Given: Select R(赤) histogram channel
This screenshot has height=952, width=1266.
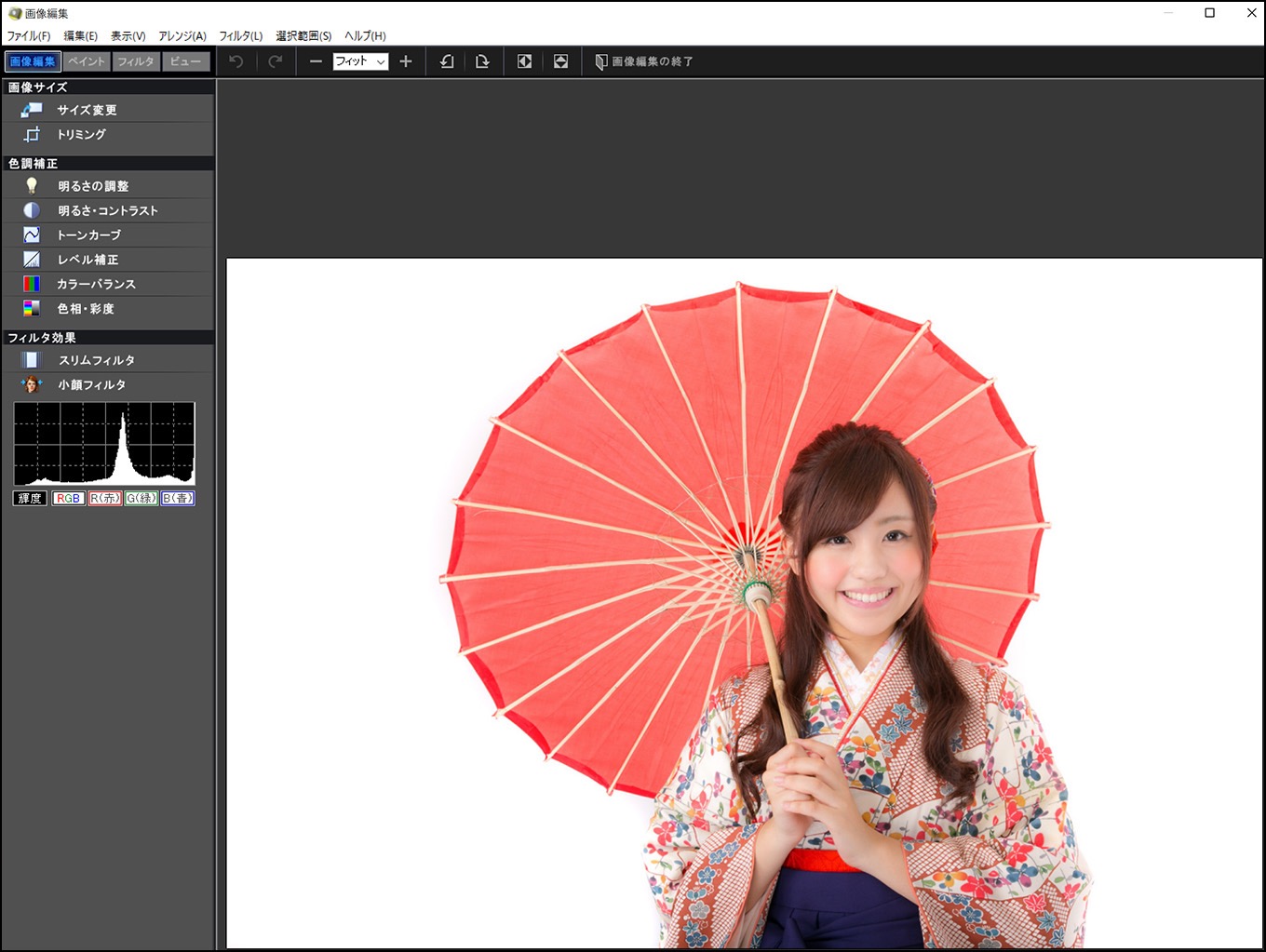Looking at the screenshot, I should point(104,498).
